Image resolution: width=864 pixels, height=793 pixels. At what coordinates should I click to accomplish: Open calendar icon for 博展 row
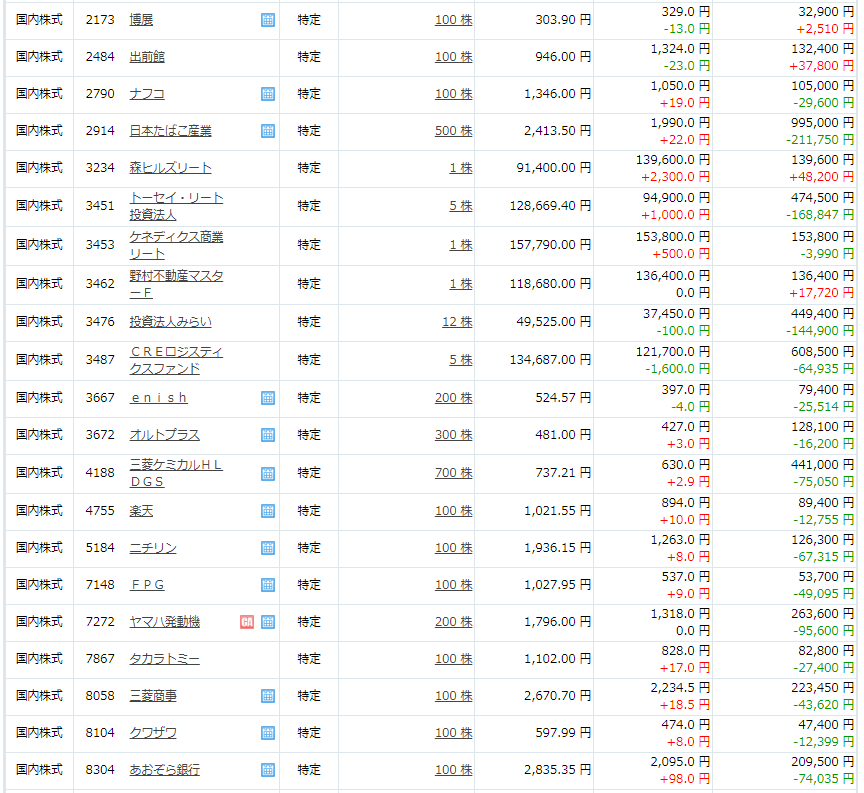[x=268, y=20]
